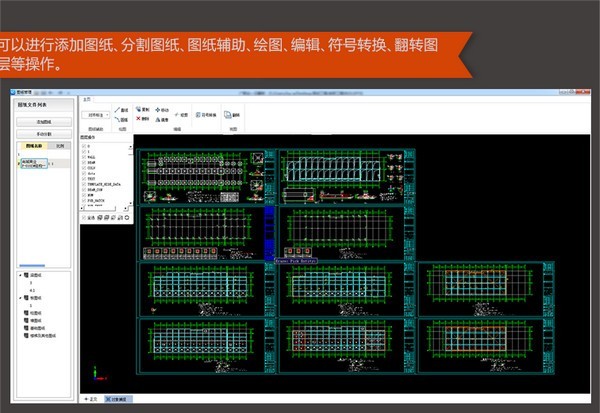Click the drawing name (图纸名称) column header
Screen dimensions: 600x413
coord(33,146)
